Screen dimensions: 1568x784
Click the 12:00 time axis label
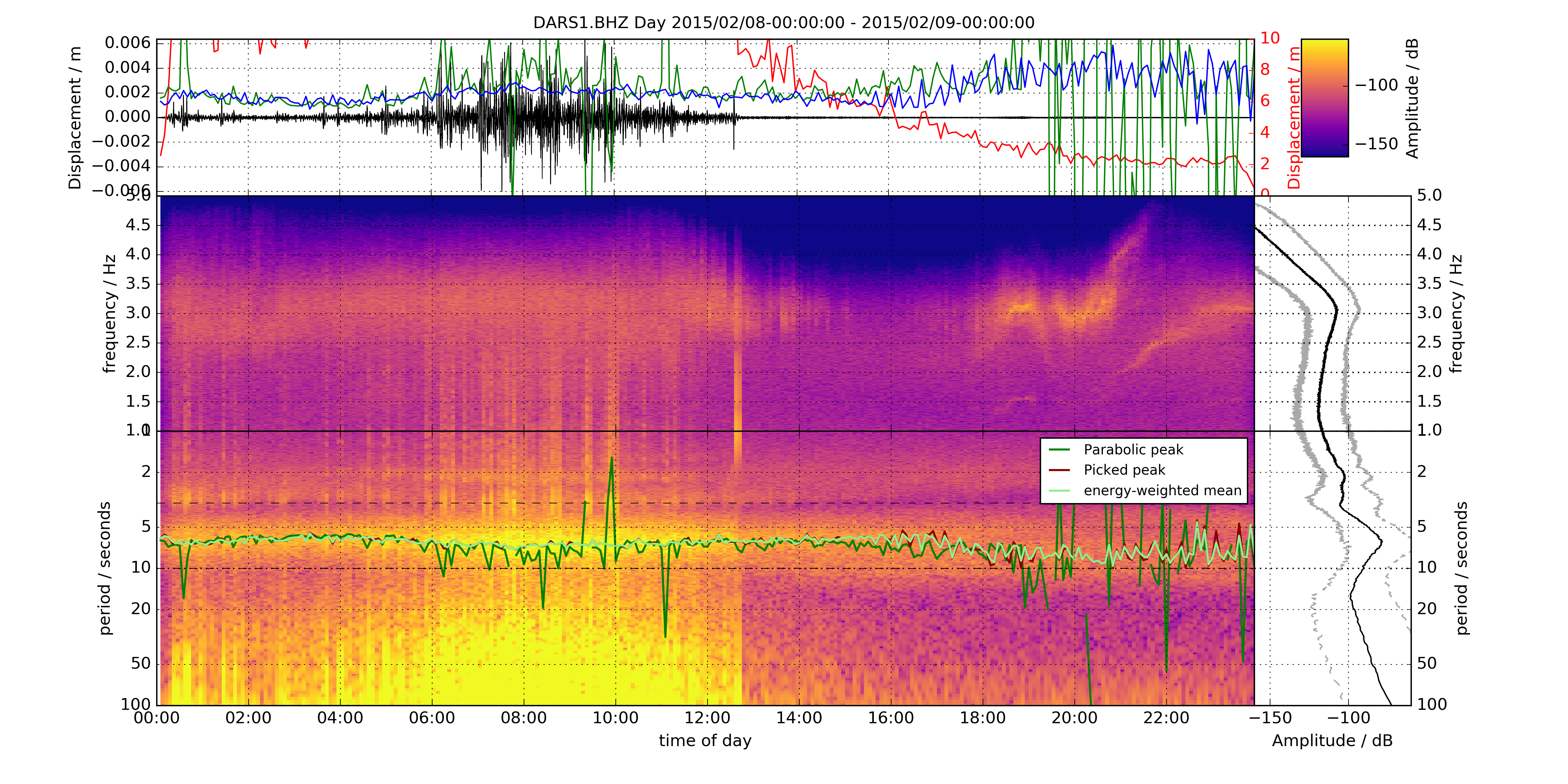pyautogui.click(x=707, y=718)
